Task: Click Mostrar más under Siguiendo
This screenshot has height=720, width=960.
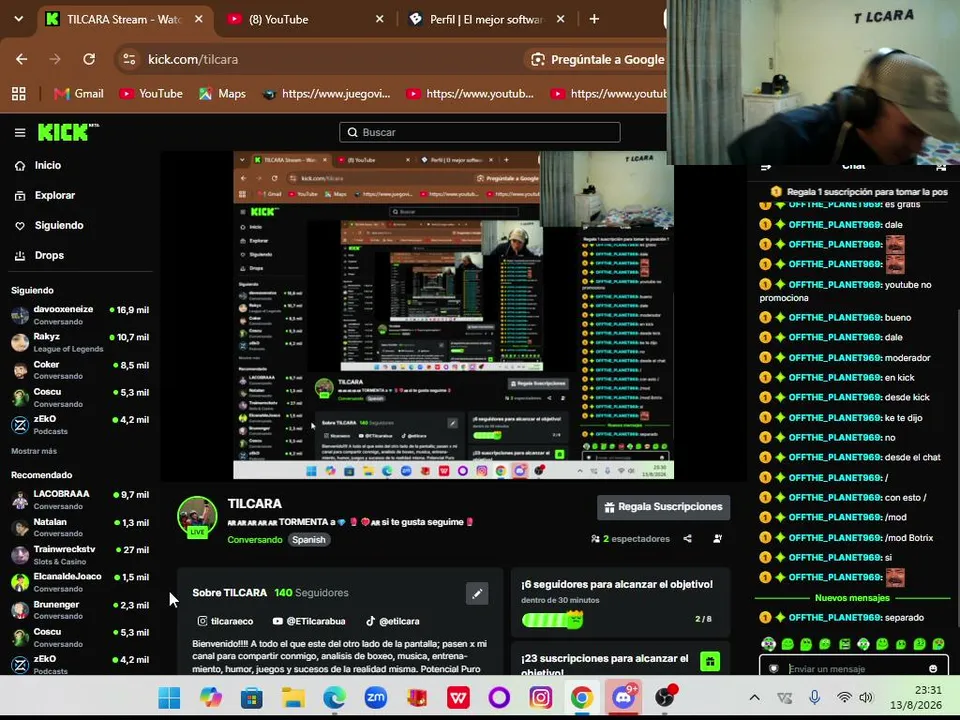Action: pyautogui.click(x=34, y=451)
